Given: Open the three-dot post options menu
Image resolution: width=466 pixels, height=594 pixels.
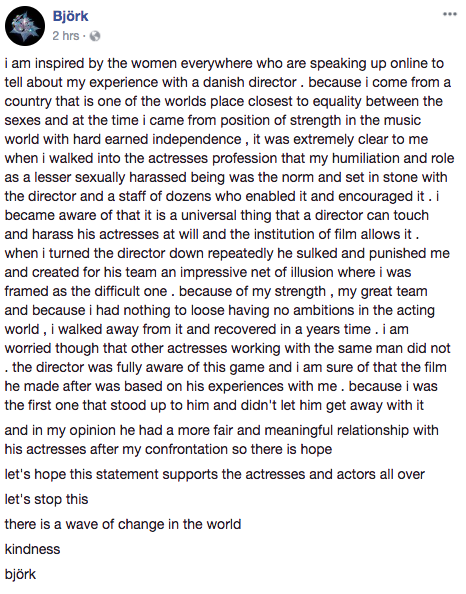Looking at the screenshot, I should coord(450,14).
